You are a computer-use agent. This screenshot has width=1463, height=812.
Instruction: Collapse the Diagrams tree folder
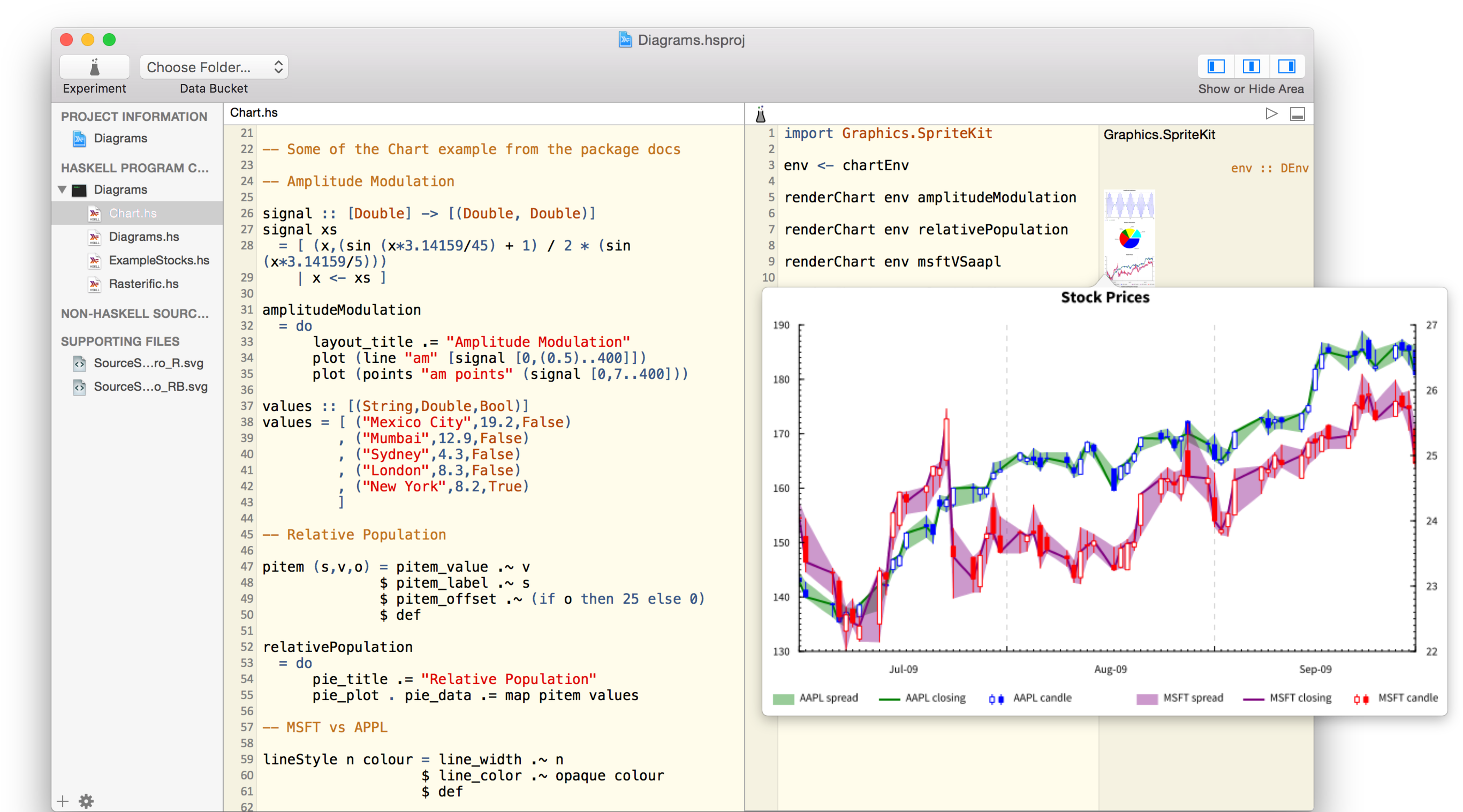pos(63,189)
